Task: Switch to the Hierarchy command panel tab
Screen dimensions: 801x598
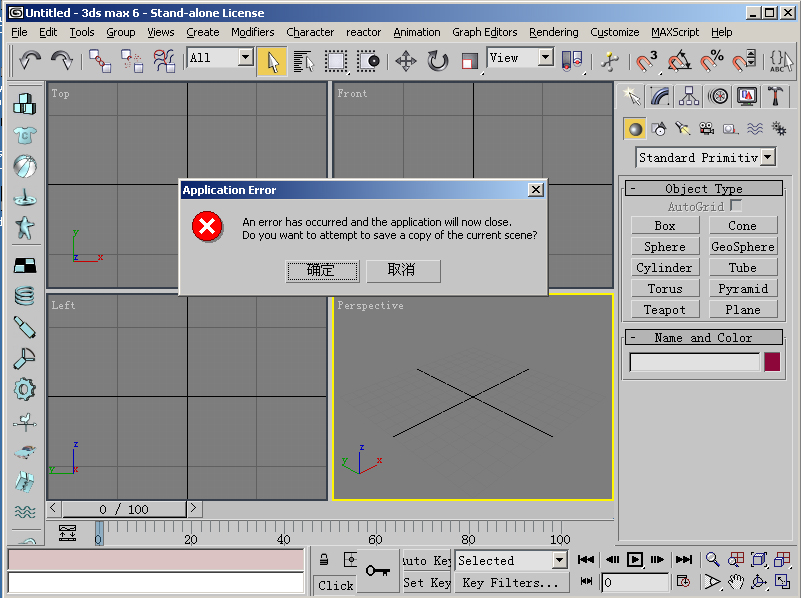Action: [689, 96]
